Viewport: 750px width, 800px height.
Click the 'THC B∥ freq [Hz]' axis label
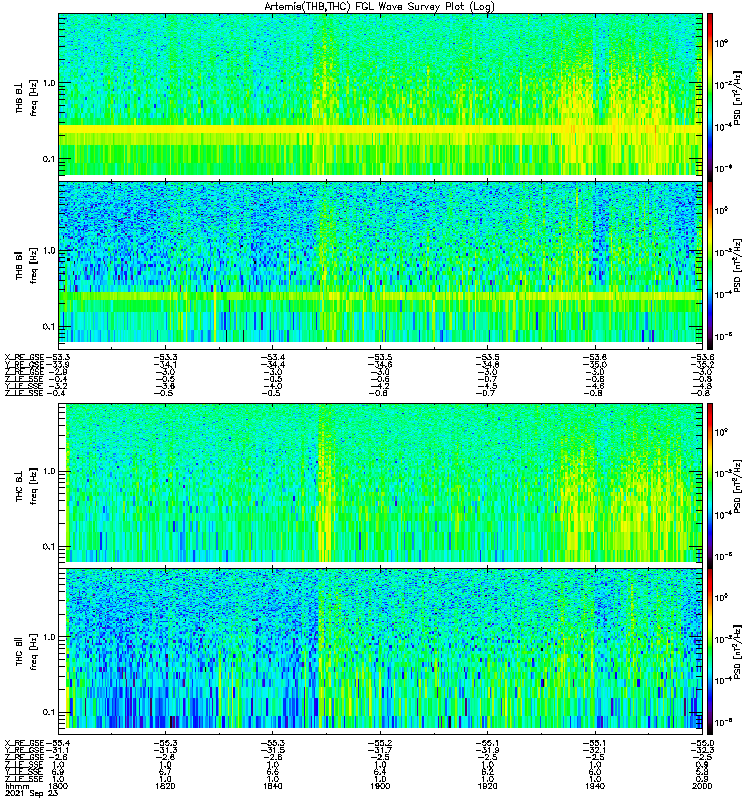(x=26, y=651)
